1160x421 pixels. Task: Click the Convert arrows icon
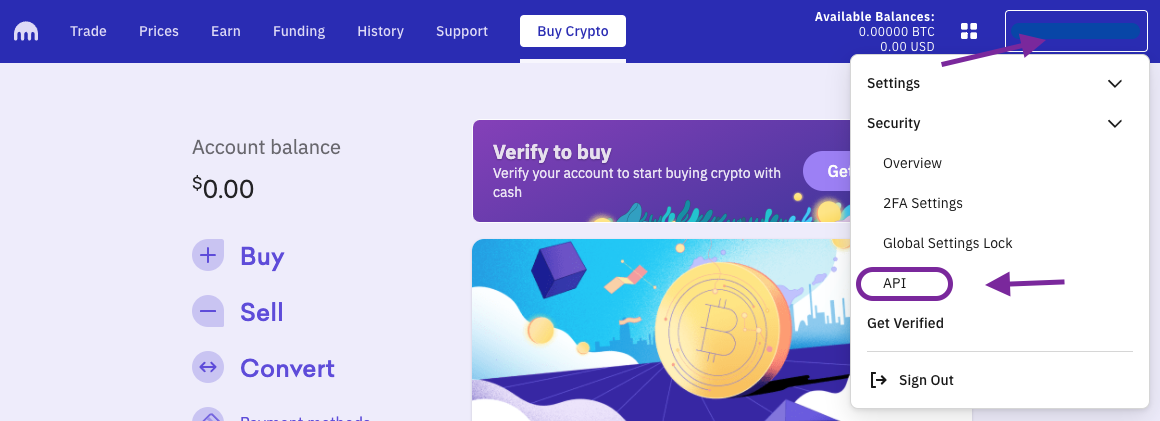[x=208, y=368]
